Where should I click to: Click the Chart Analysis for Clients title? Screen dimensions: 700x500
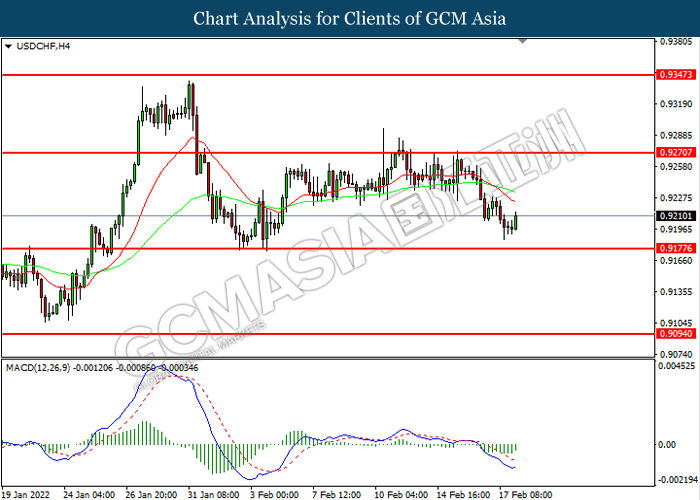coord(350,18)
